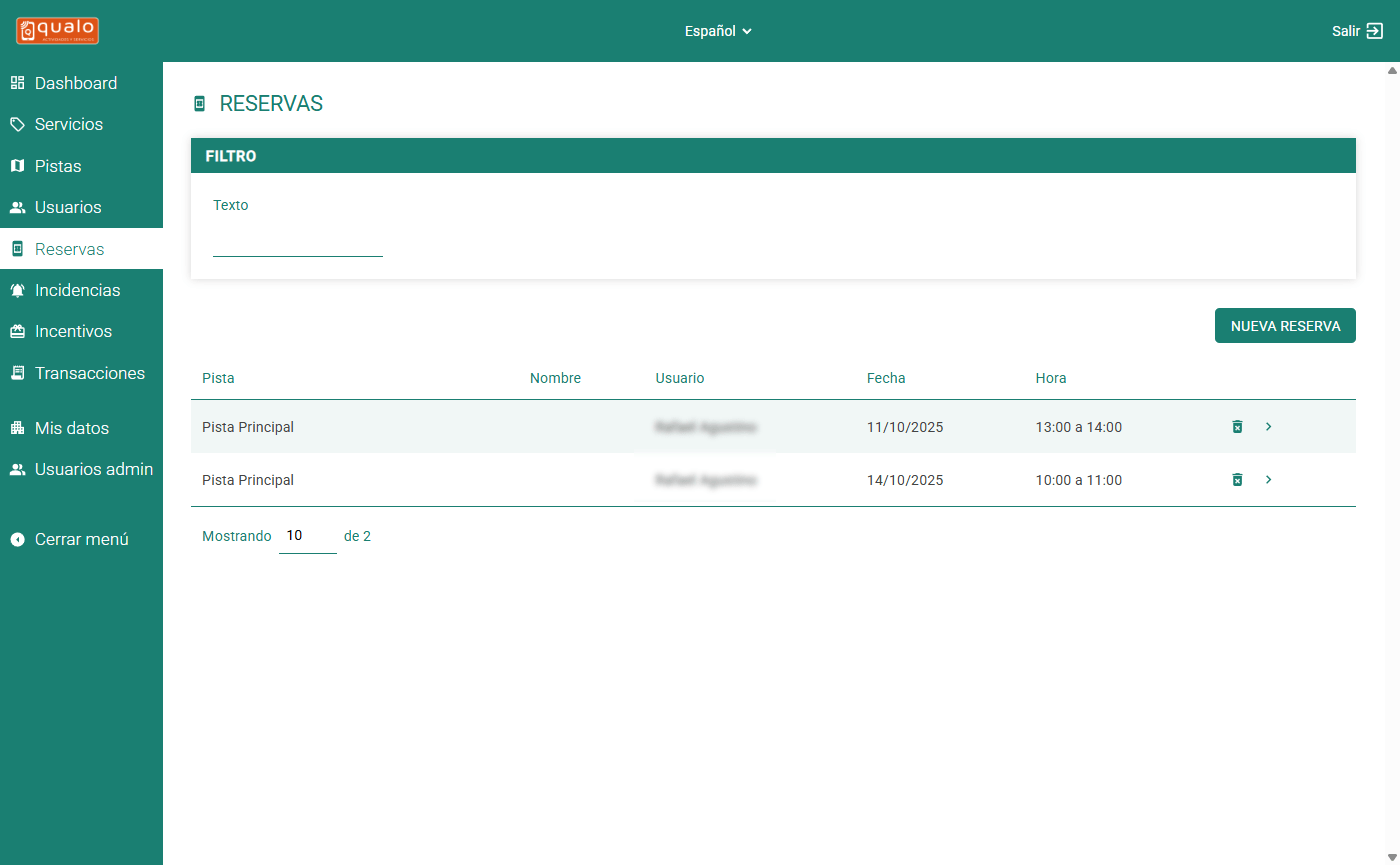Open the Español language dropdown

point(718,31)
